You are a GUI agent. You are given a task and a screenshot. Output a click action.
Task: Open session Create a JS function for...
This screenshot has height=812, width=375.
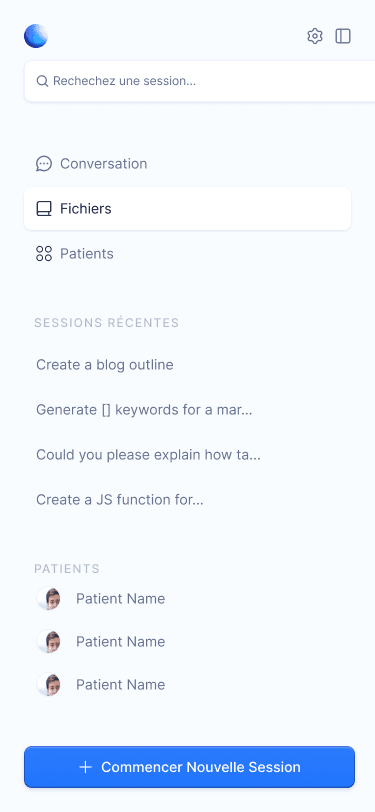tap(120, 500)
